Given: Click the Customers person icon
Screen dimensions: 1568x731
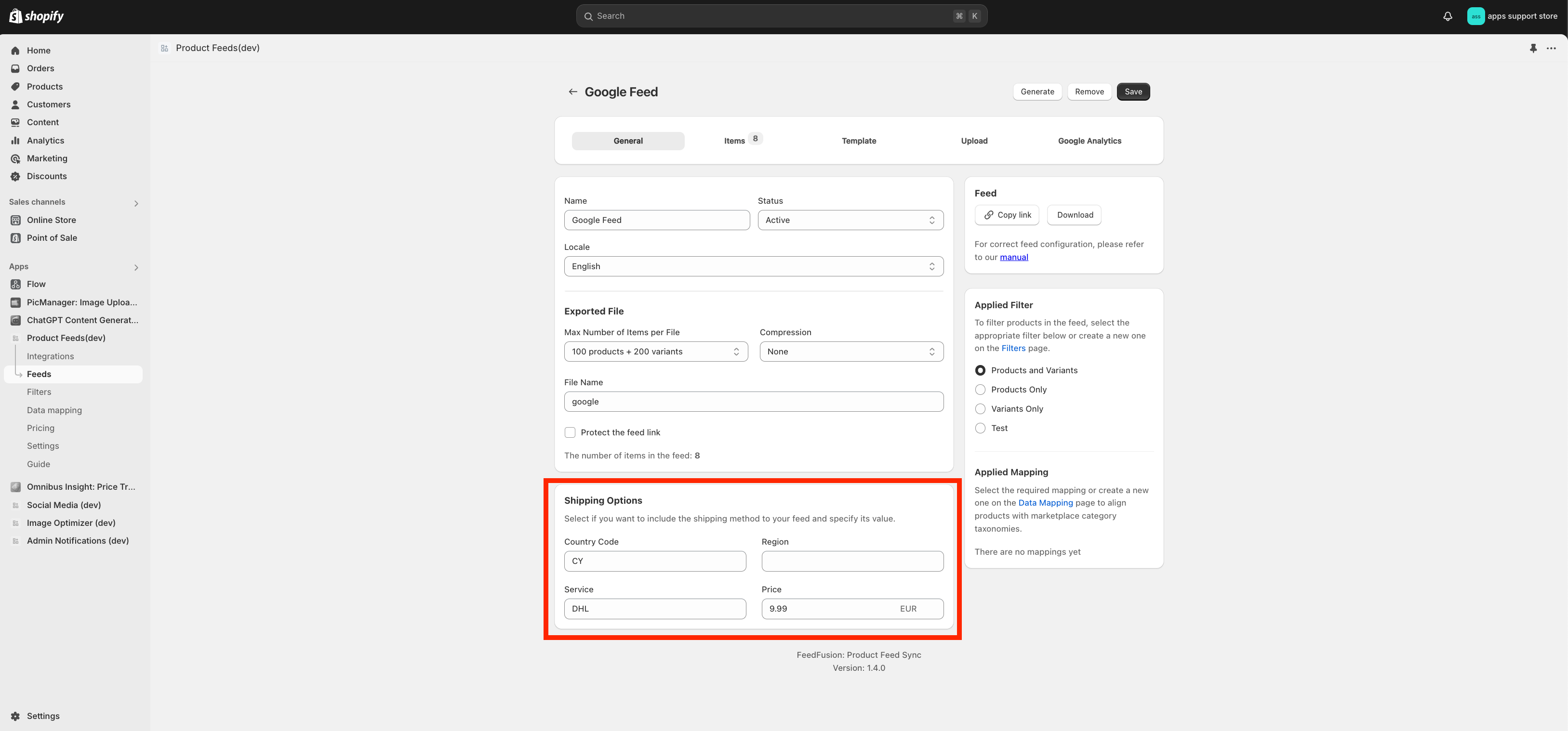Looking at the screenshot, I should point(15,104).
